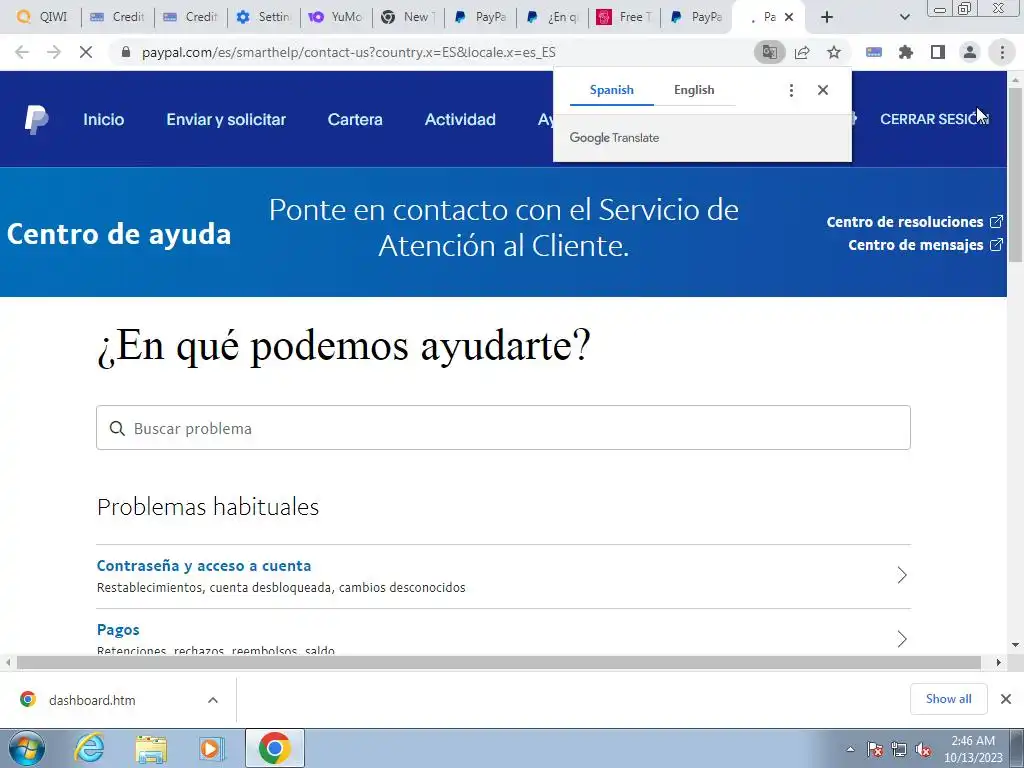Open the Google Translate icon in address bar
Image resolution: width=1024 pixels, height=768 pixels.
point(769,52)
